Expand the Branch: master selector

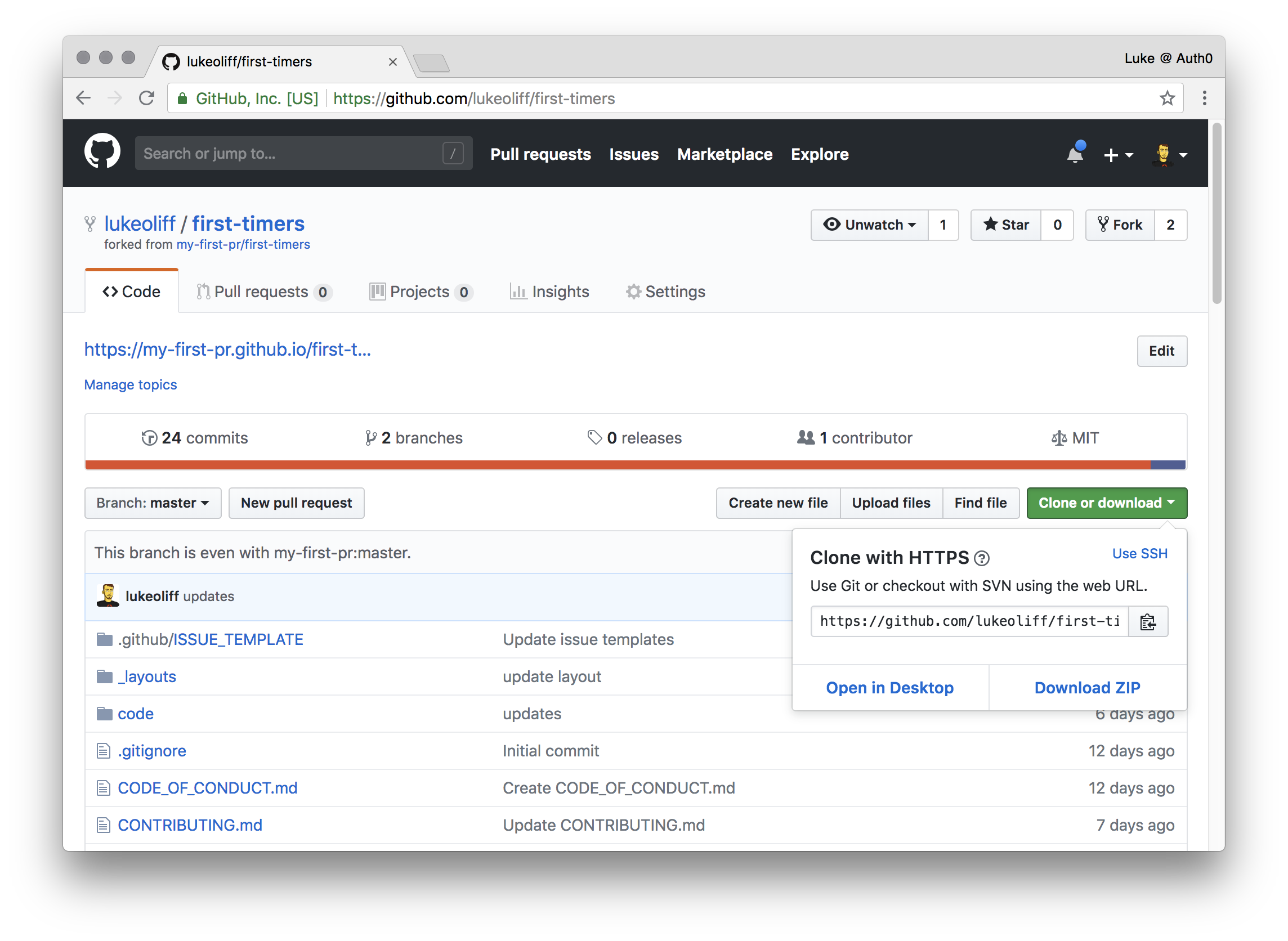pyautogui.click(x=153, y=503)
